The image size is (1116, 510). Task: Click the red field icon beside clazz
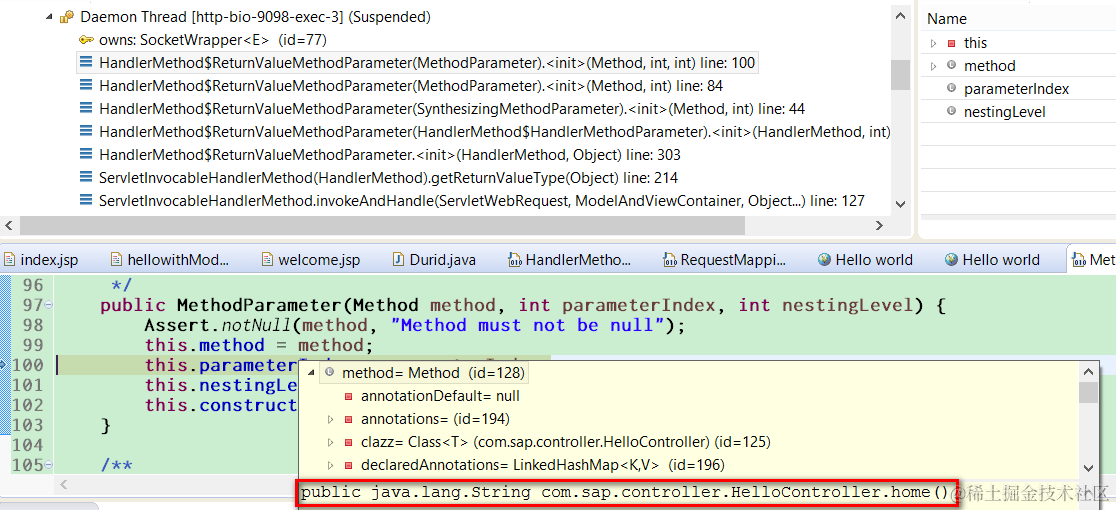[348, 442]
